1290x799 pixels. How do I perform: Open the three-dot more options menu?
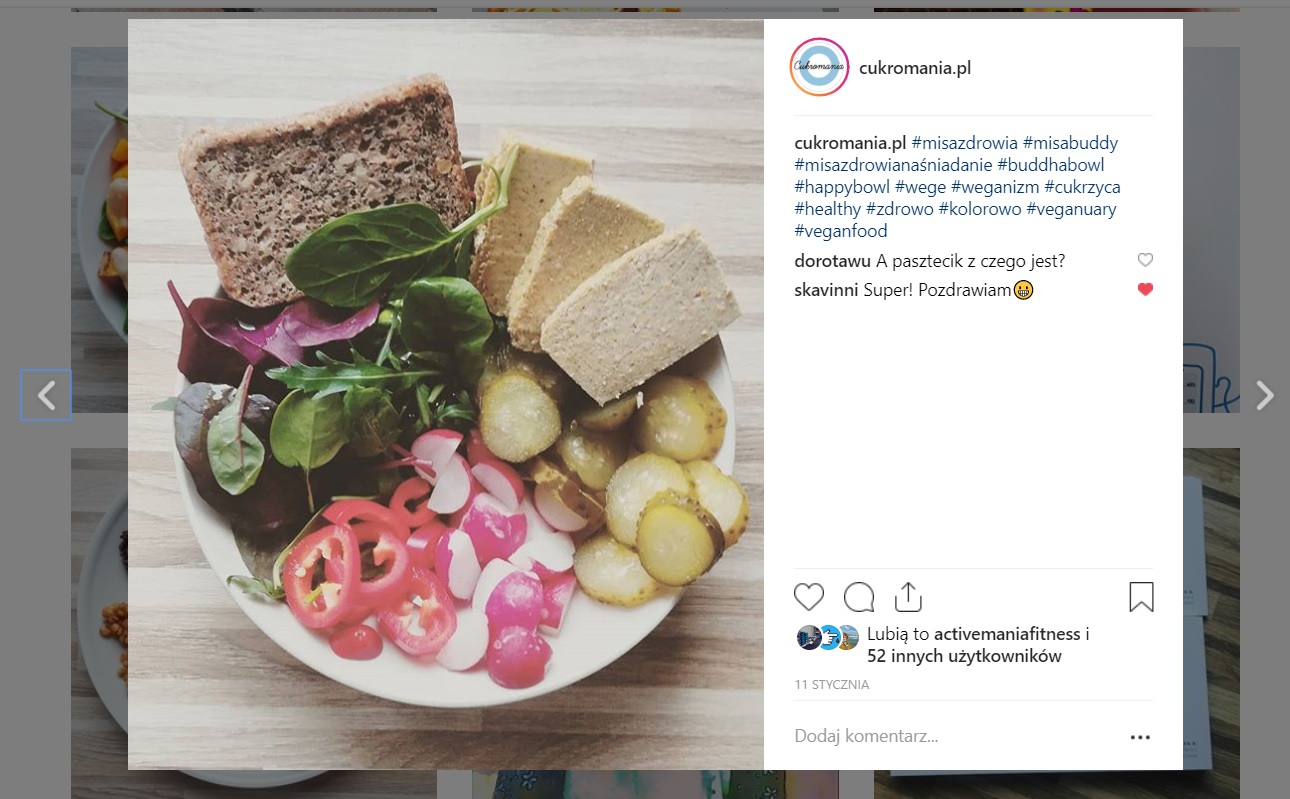1140,737
